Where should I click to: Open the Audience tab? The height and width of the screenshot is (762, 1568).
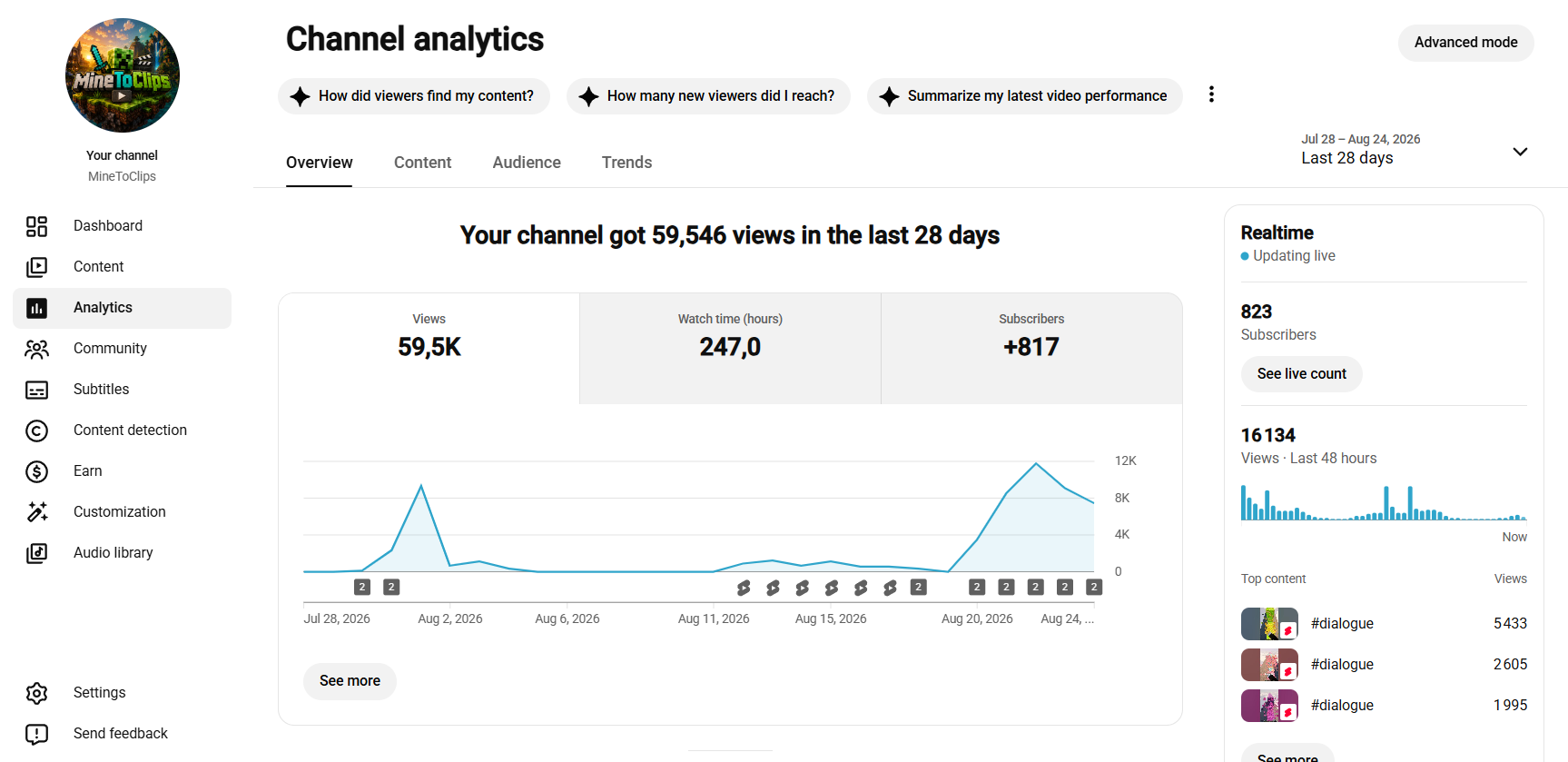tap(527, 163)
